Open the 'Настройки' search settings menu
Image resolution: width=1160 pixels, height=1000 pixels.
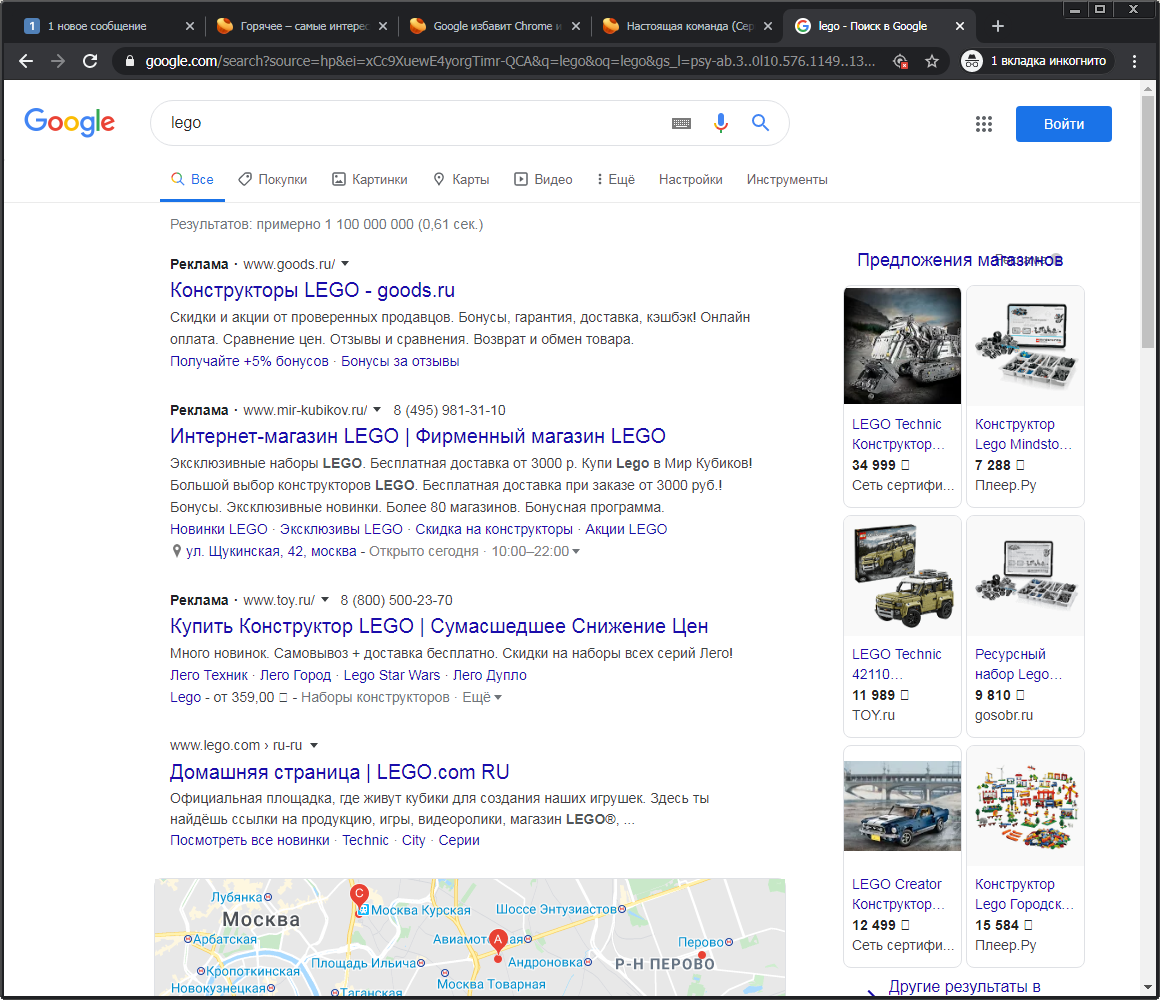pos(691,180)
